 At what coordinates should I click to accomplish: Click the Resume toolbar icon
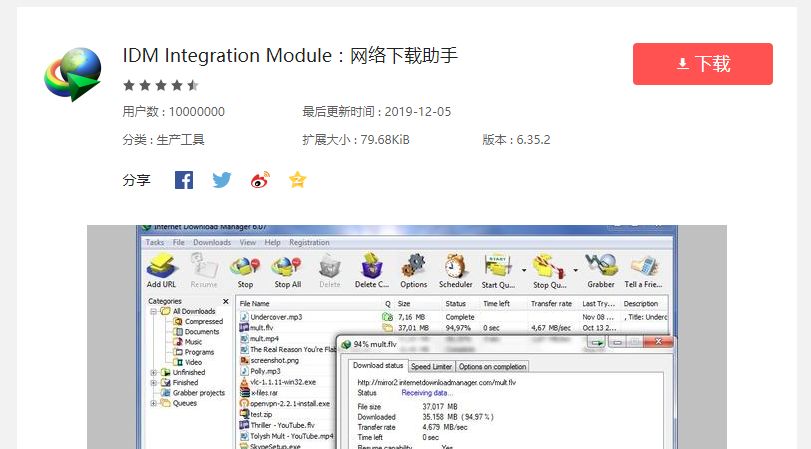click(x=204, y=271)
